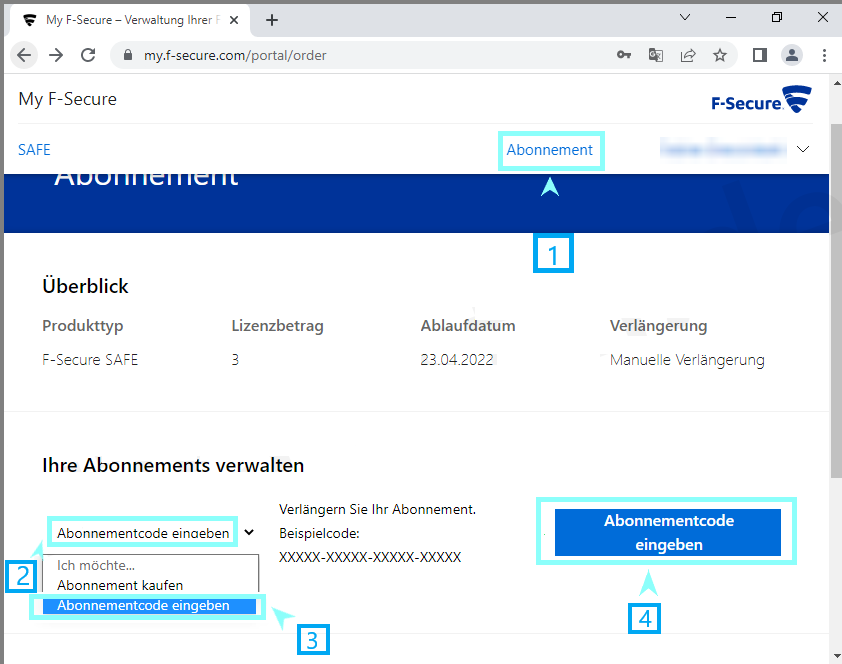Image resolution: width=842 pixels, height=664 pixels.
Task: Open saved passwords key icon
Action: (x=623, y=55)
